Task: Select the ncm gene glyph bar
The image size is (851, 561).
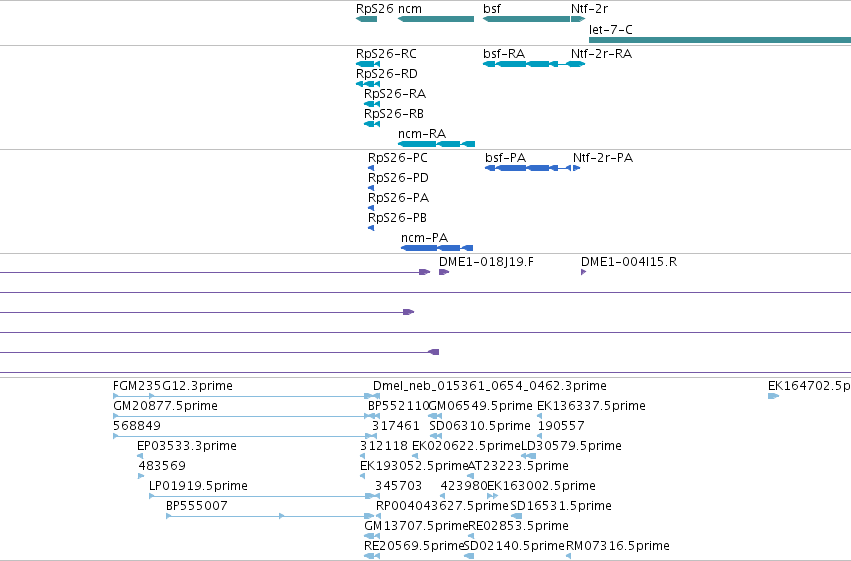Action: (436, 19)
